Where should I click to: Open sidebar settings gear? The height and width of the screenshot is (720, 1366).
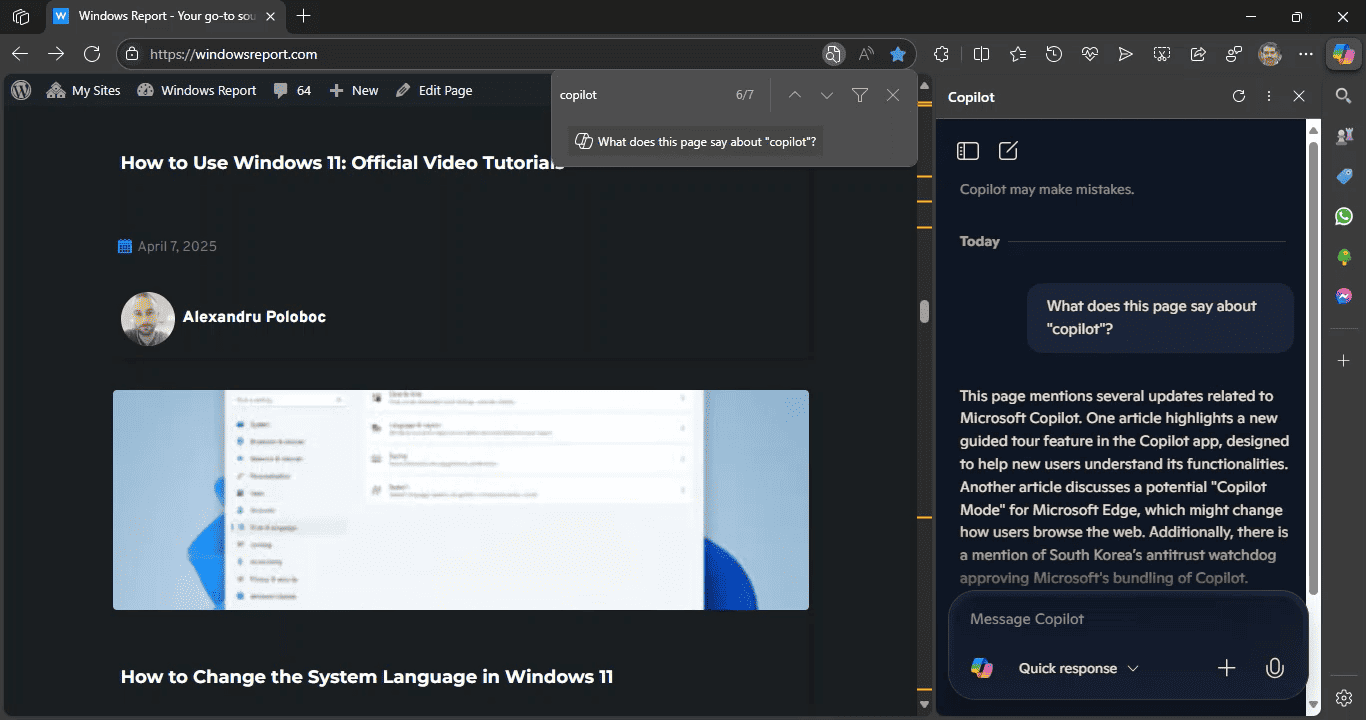click(x=1344, y=698)
